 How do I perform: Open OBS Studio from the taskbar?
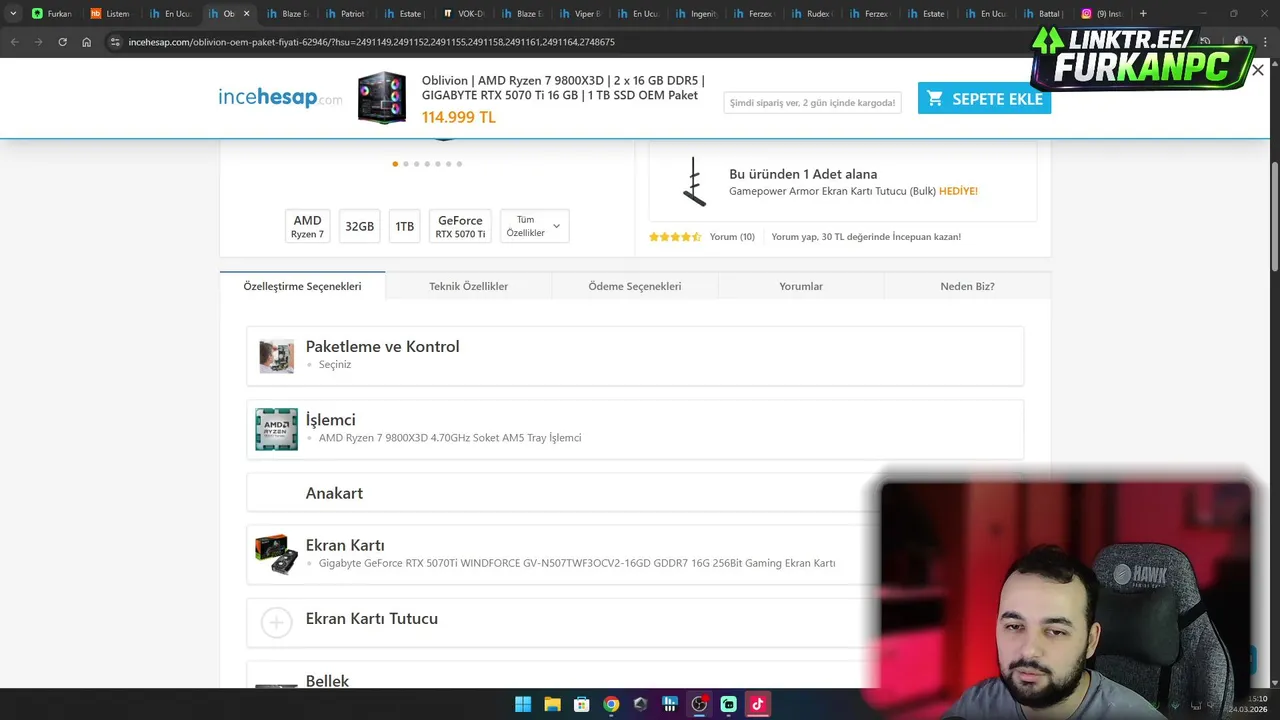pyautogui.click(x=699, y=704)
